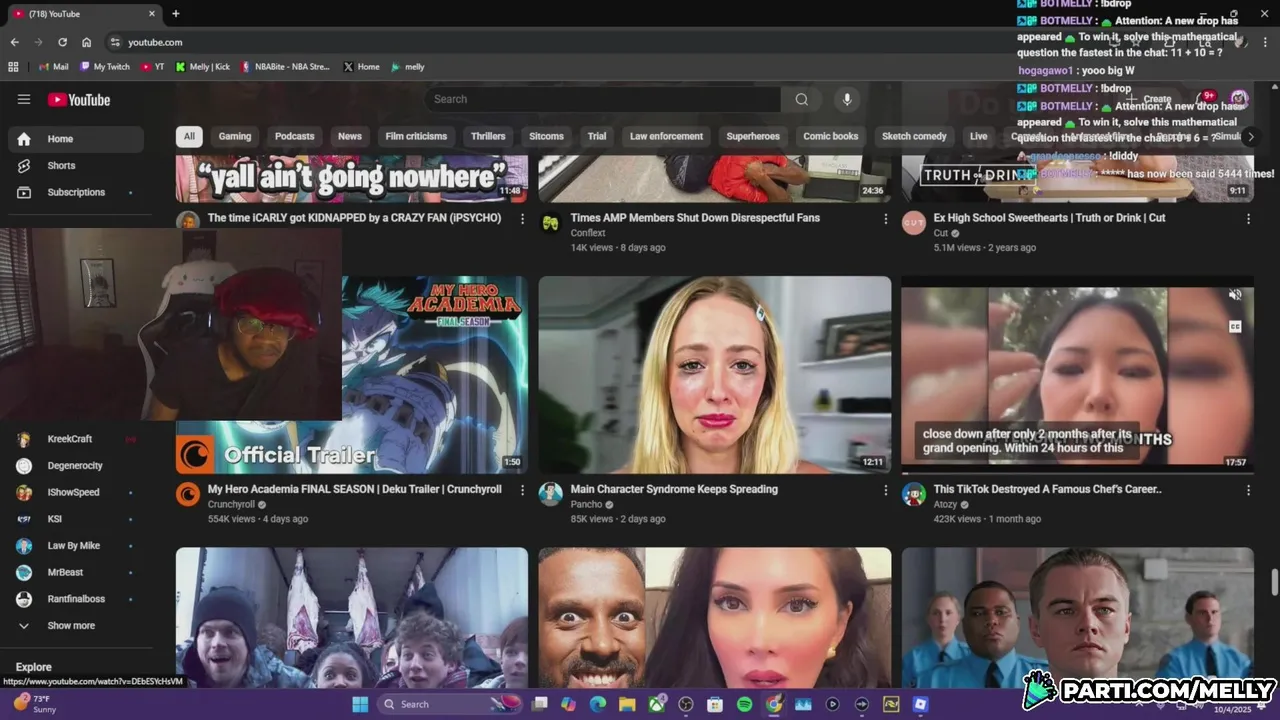Select the All category chip
Image resolution: width=1280 pixels, height=720 pixels.
point(189,136)
